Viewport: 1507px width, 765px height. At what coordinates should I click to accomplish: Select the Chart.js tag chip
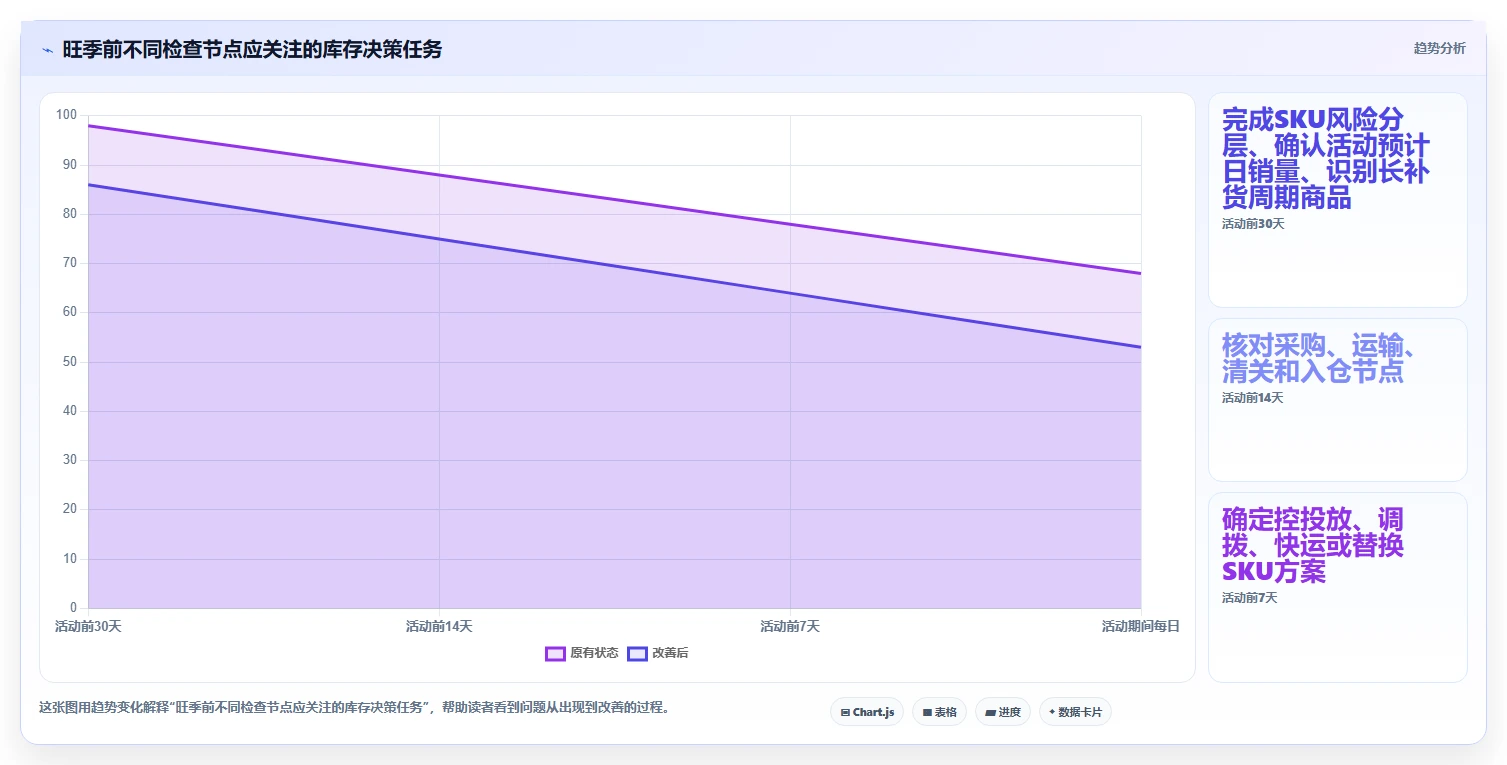867,712
